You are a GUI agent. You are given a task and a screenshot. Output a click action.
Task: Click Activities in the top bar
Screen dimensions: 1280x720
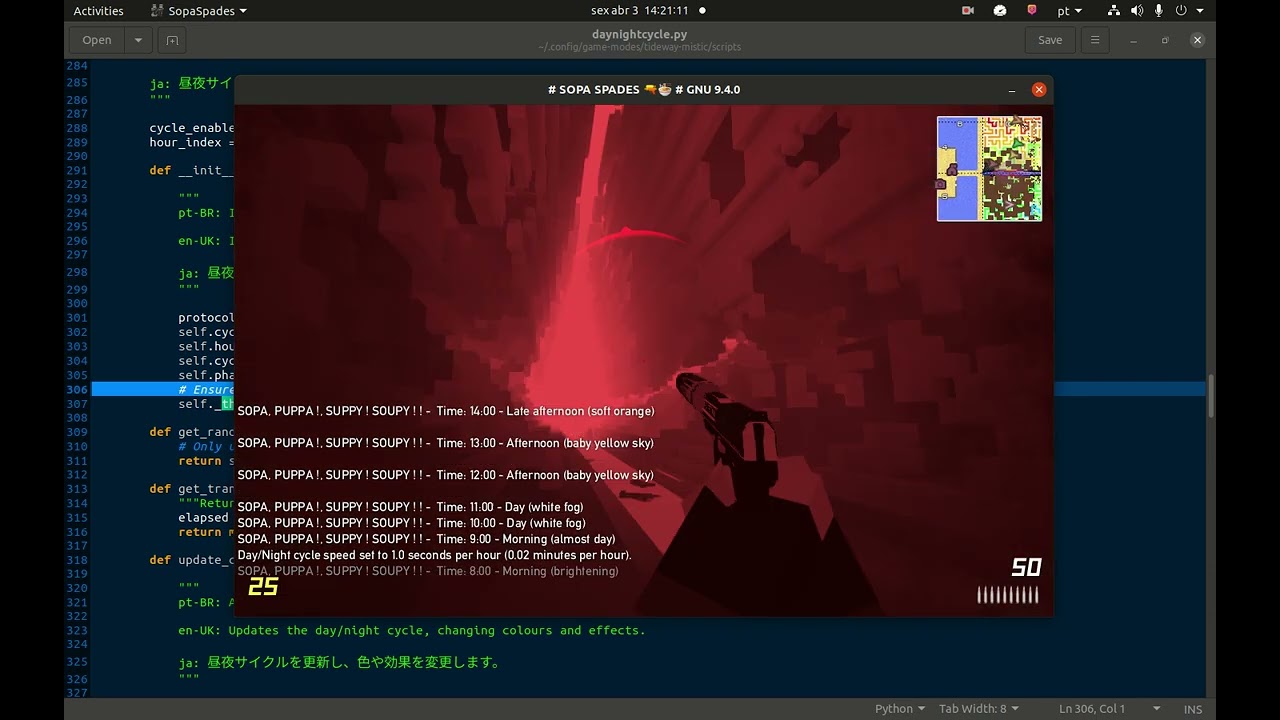coord(99,11)
